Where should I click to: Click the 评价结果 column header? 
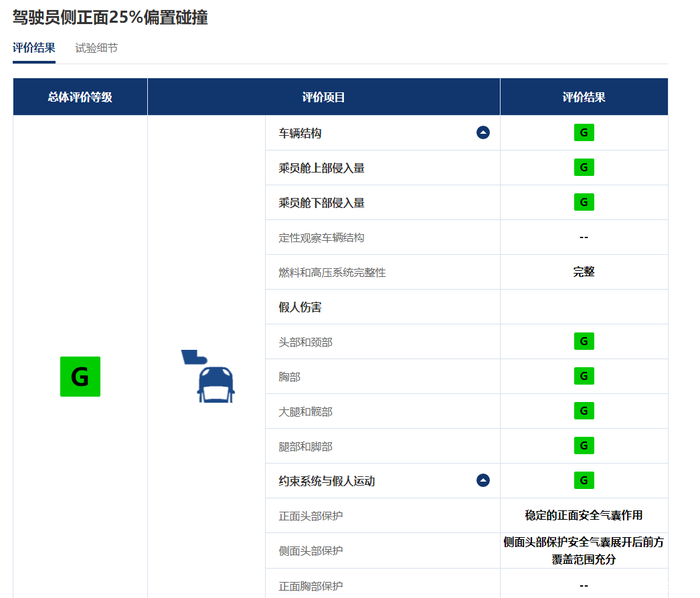584,97
